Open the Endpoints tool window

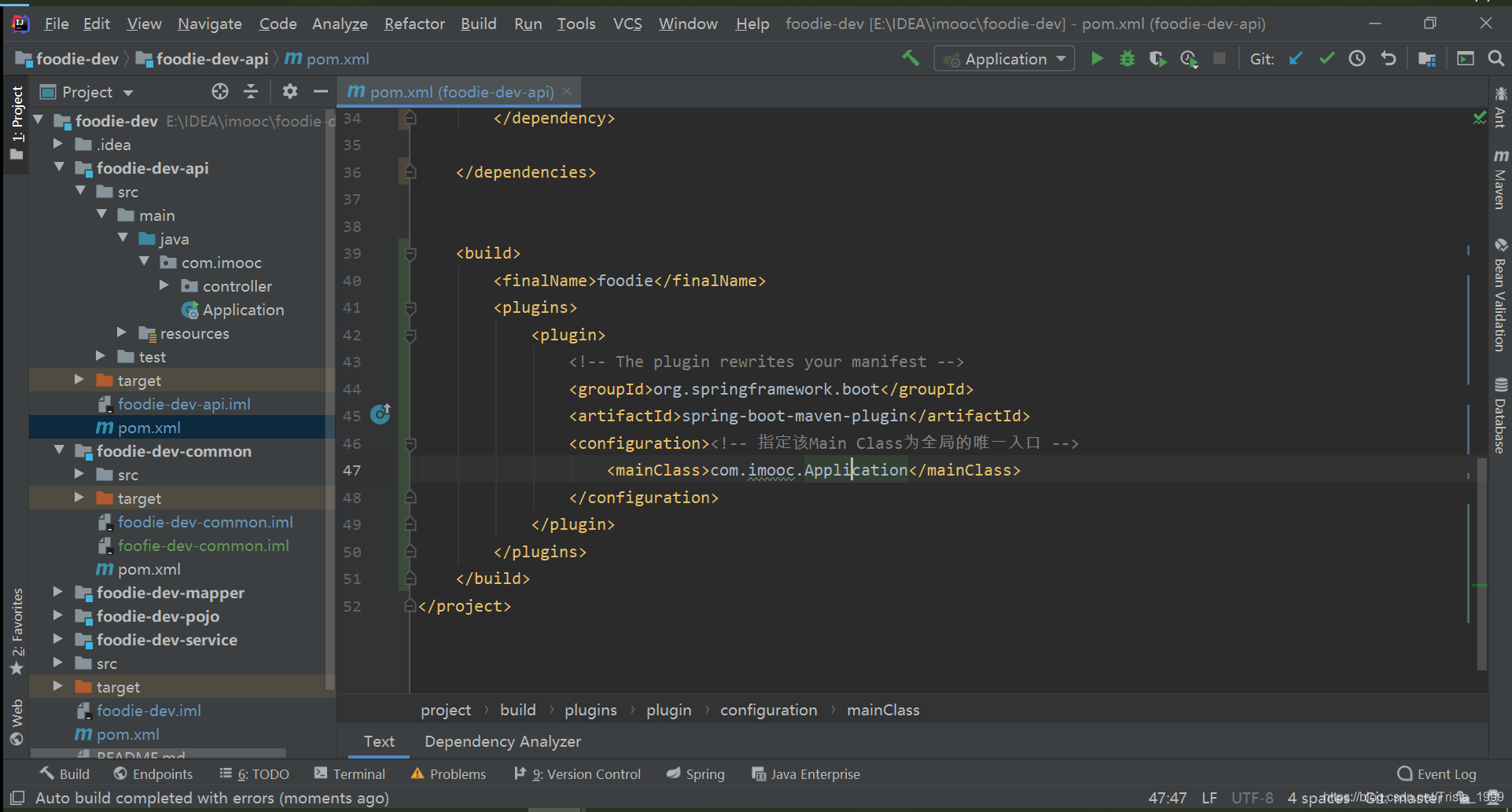[x=153, y=774]
